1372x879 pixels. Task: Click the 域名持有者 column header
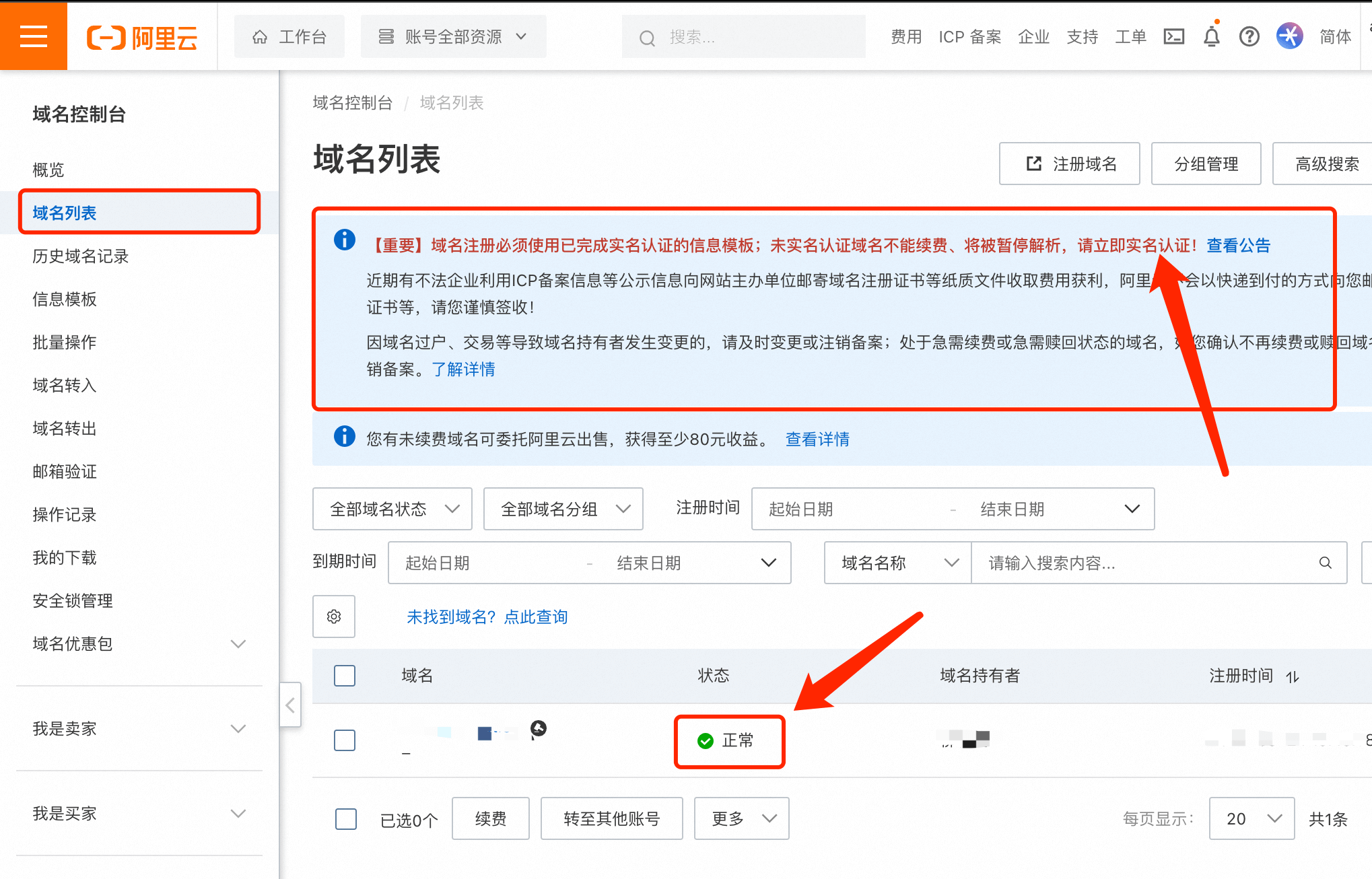click(x=980, y=676)
